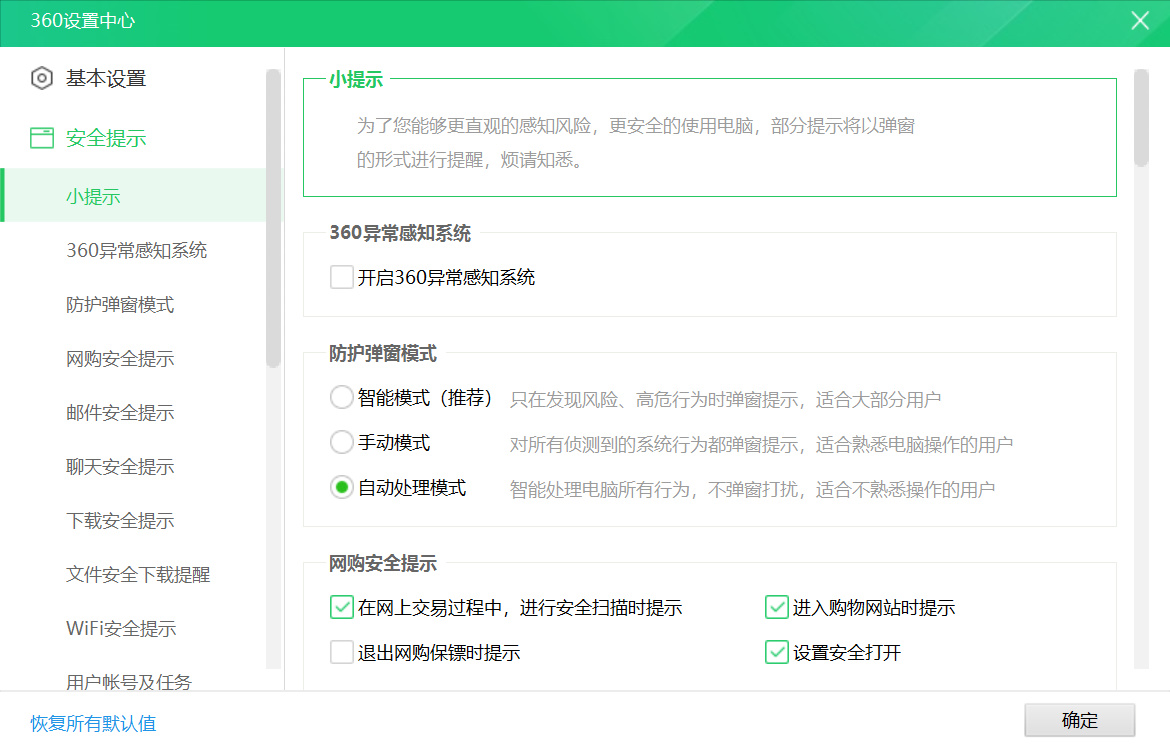Go to 360异常感知系统 in sidebar
Viewport: 1170px width, 750px height.
coord(137,250)
